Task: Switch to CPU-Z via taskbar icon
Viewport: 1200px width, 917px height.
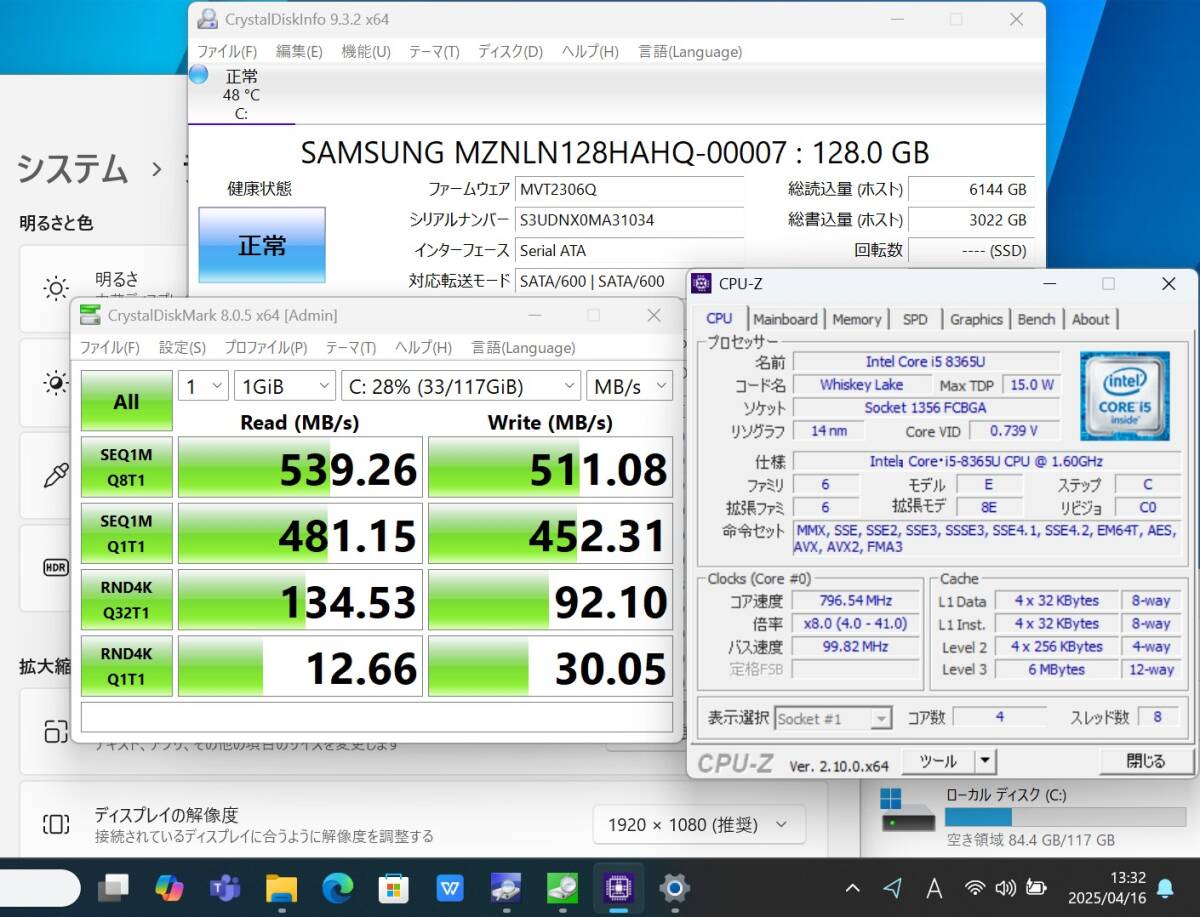Action: (x=618, y=886)
